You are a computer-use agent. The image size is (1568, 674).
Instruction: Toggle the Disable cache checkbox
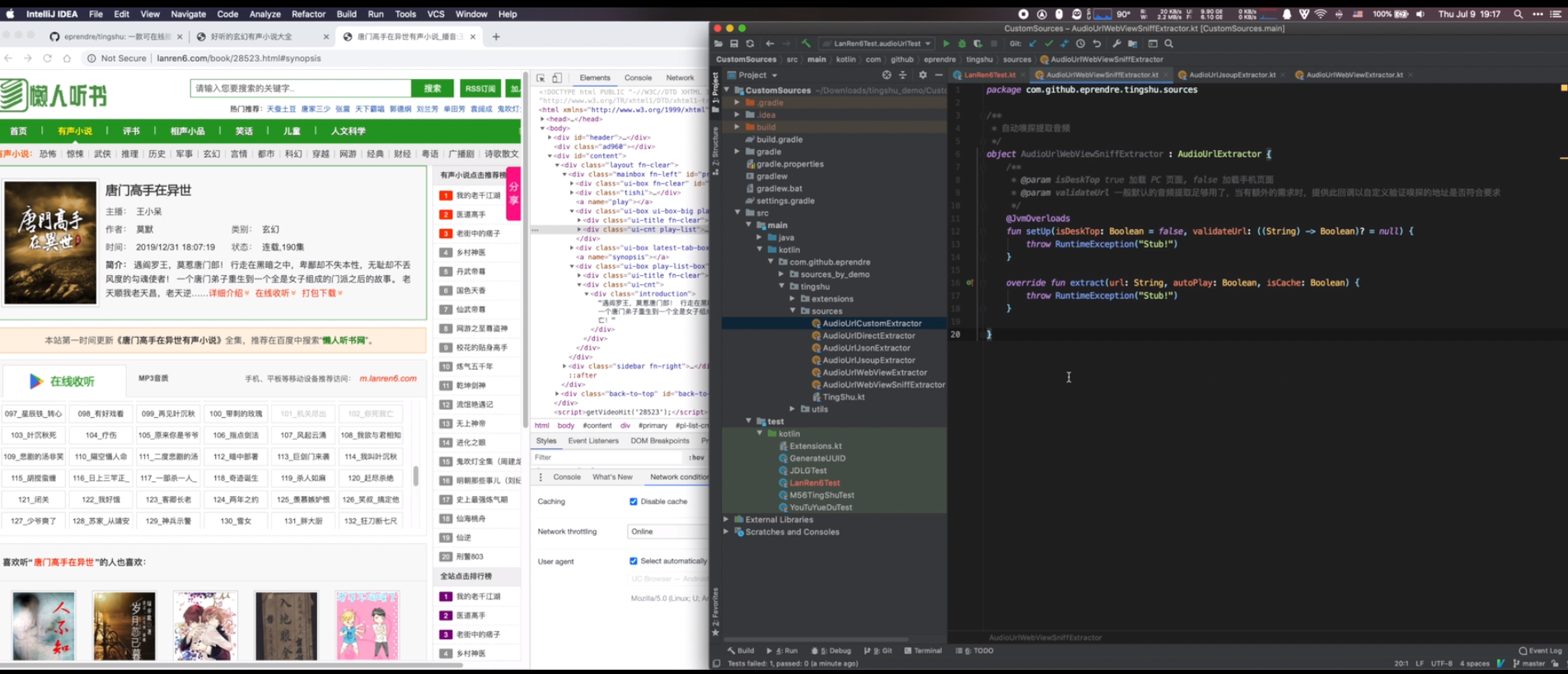(x=634, y=502)
